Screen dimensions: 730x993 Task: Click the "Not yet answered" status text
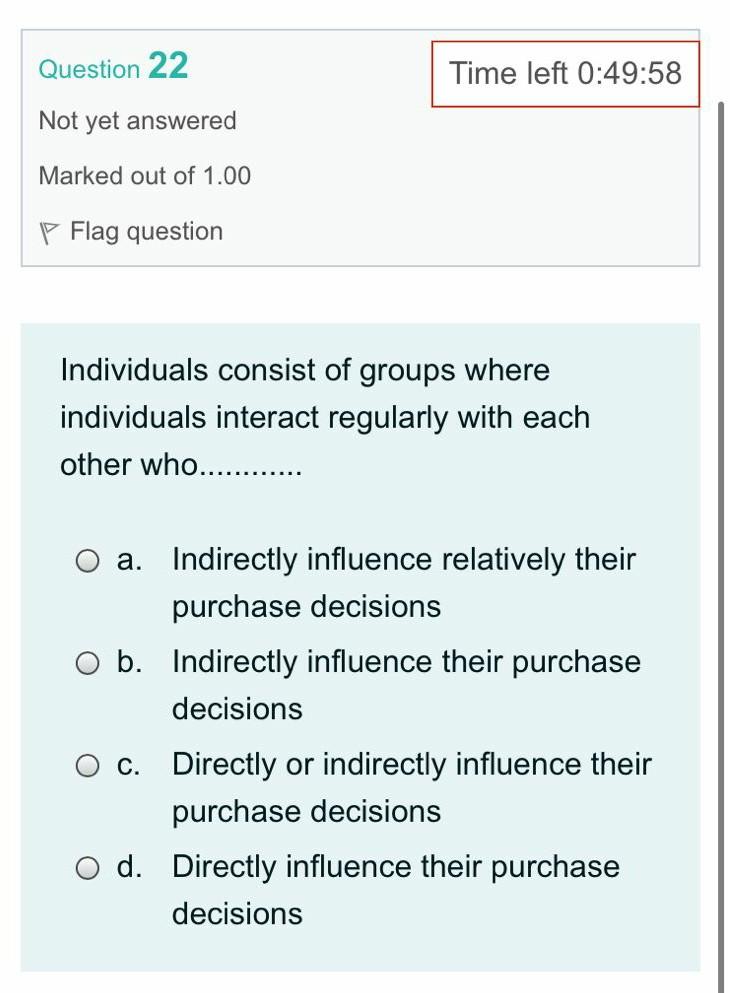[138, 121]
